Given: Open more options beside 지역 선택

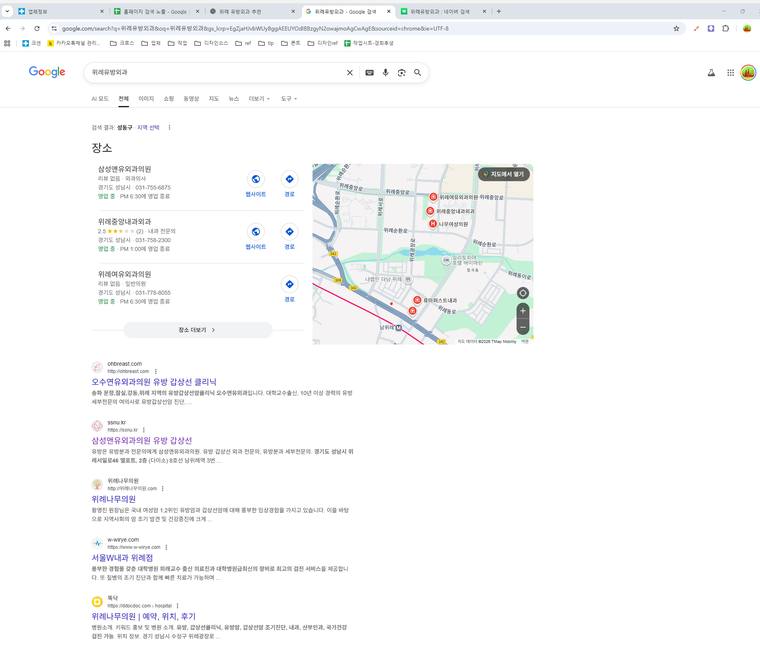Looking at the screenshot, I should point(169,127).
